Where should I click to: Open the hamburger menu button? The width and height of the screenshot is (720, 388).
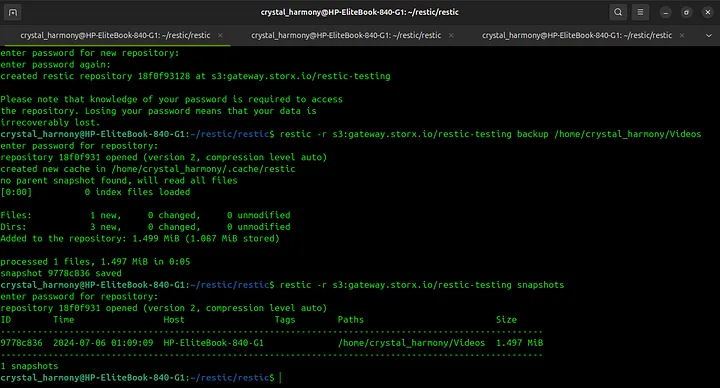pyautogui.click(x=640, y=12)
